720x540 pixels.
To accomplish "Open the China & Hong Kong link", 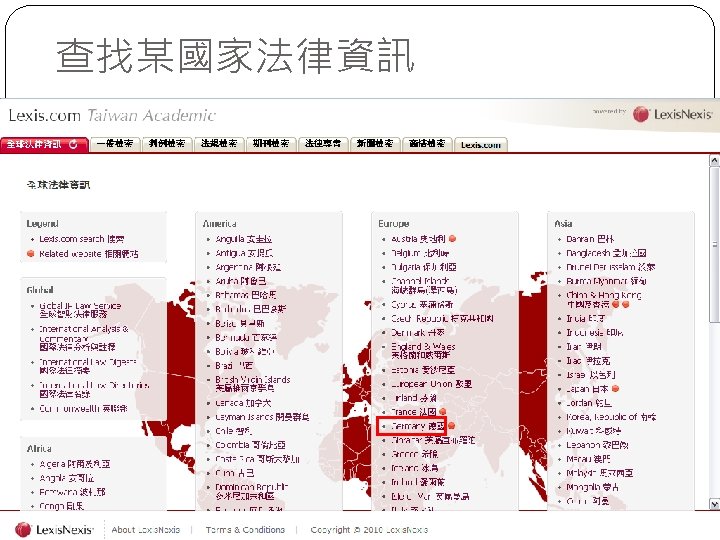I will click(x=604, y=299).
